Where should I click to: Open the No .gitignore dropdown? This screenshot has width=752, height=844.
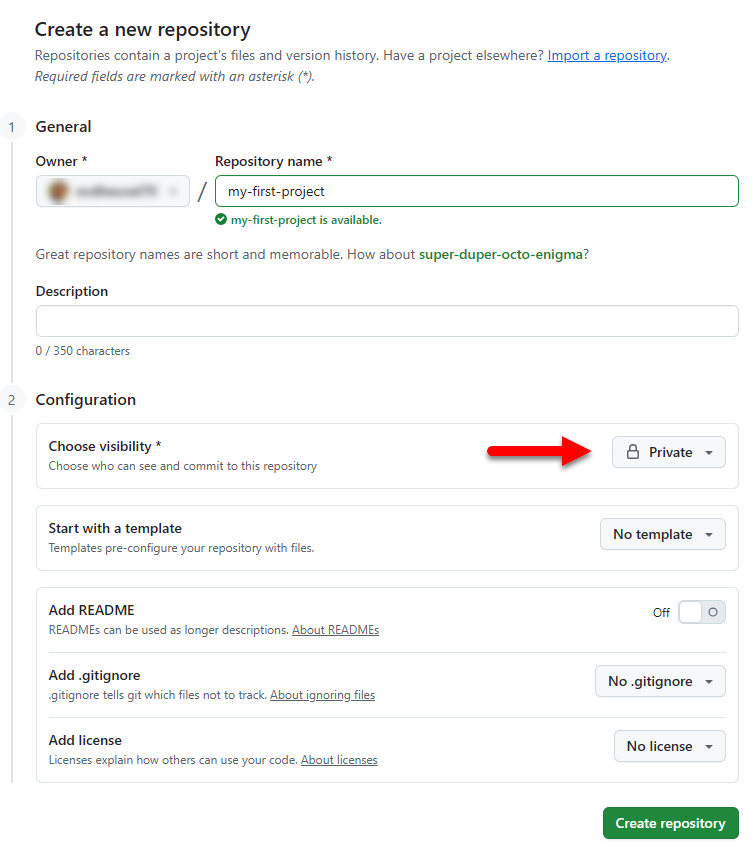coord(660,681)
